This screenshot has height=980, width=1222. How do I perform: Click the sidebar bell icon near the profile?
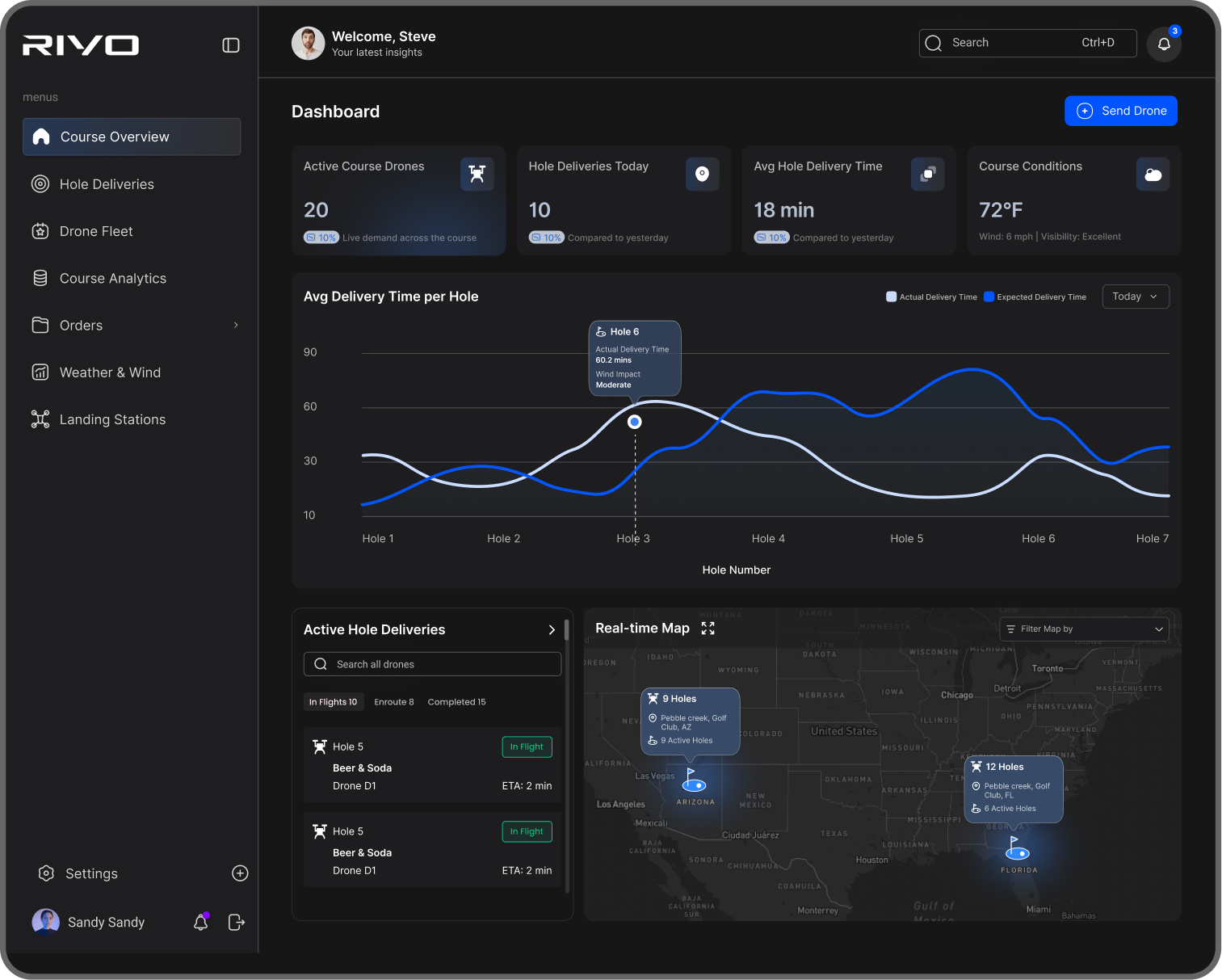pyautogui.click(x=201, y=922)
